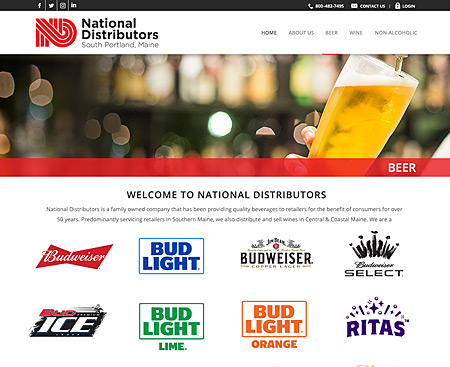Click the padlock Login icon
Screen dimensions: 450x367
coord(397,6)
